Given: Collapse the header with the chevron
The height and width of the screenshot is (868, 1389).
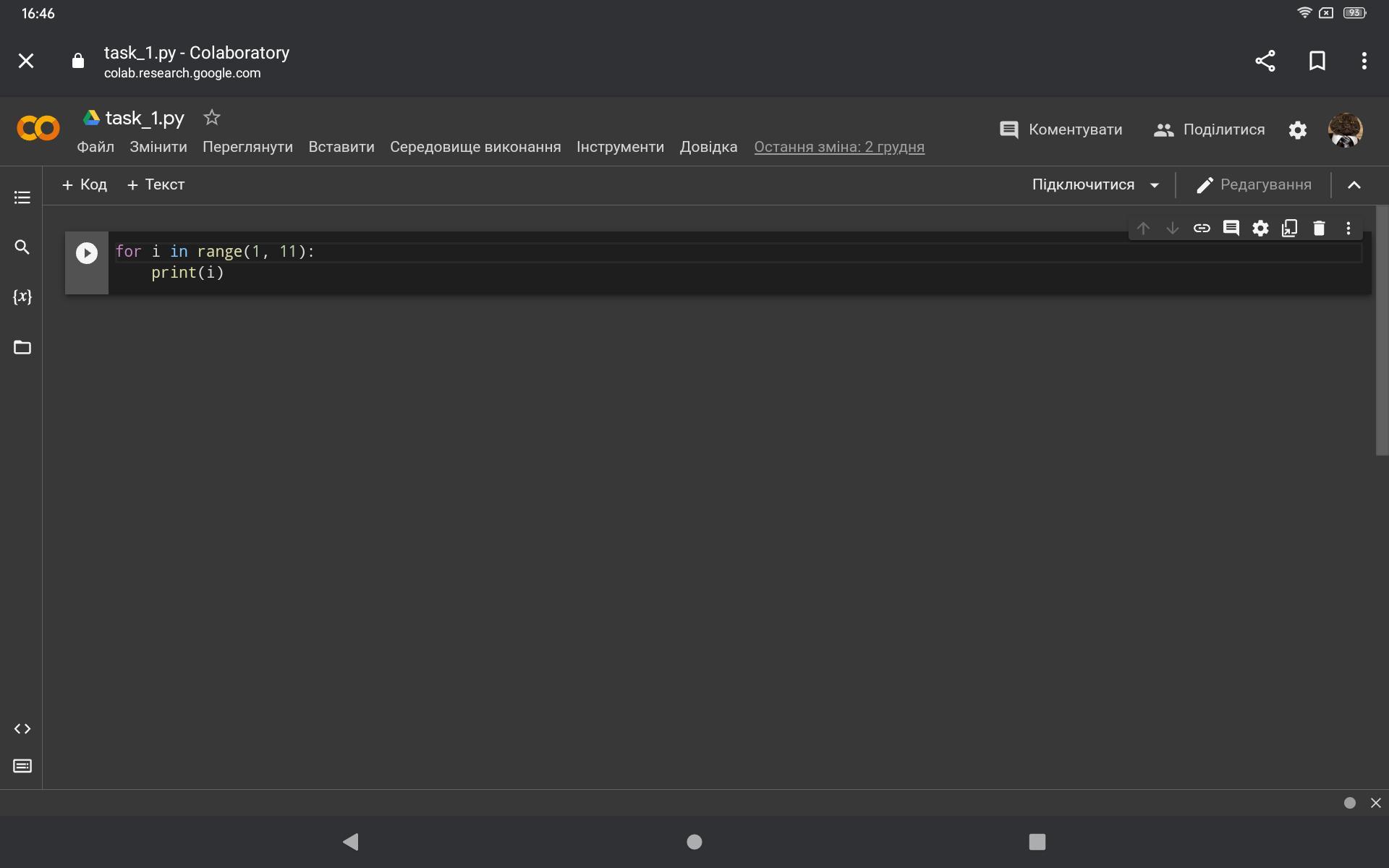Looking at the screenshot, I should (x=1354, y=185).
